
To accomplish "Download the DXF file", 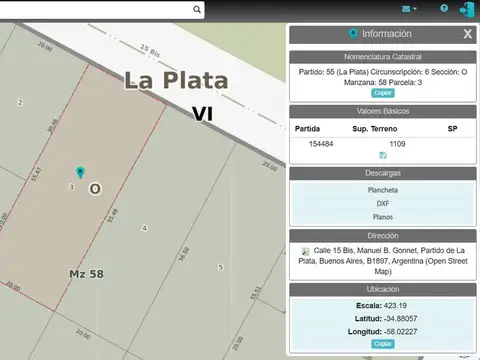I will (383, 203).
